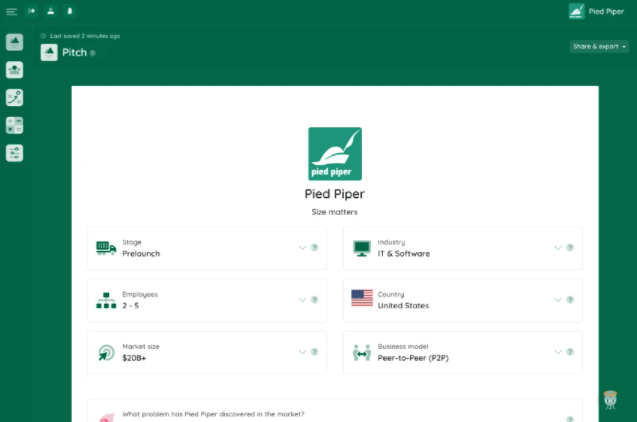Open the team people icon in sidebar
Screen dimensions: 637x422
pyautogui.click(x=14, y=70)
